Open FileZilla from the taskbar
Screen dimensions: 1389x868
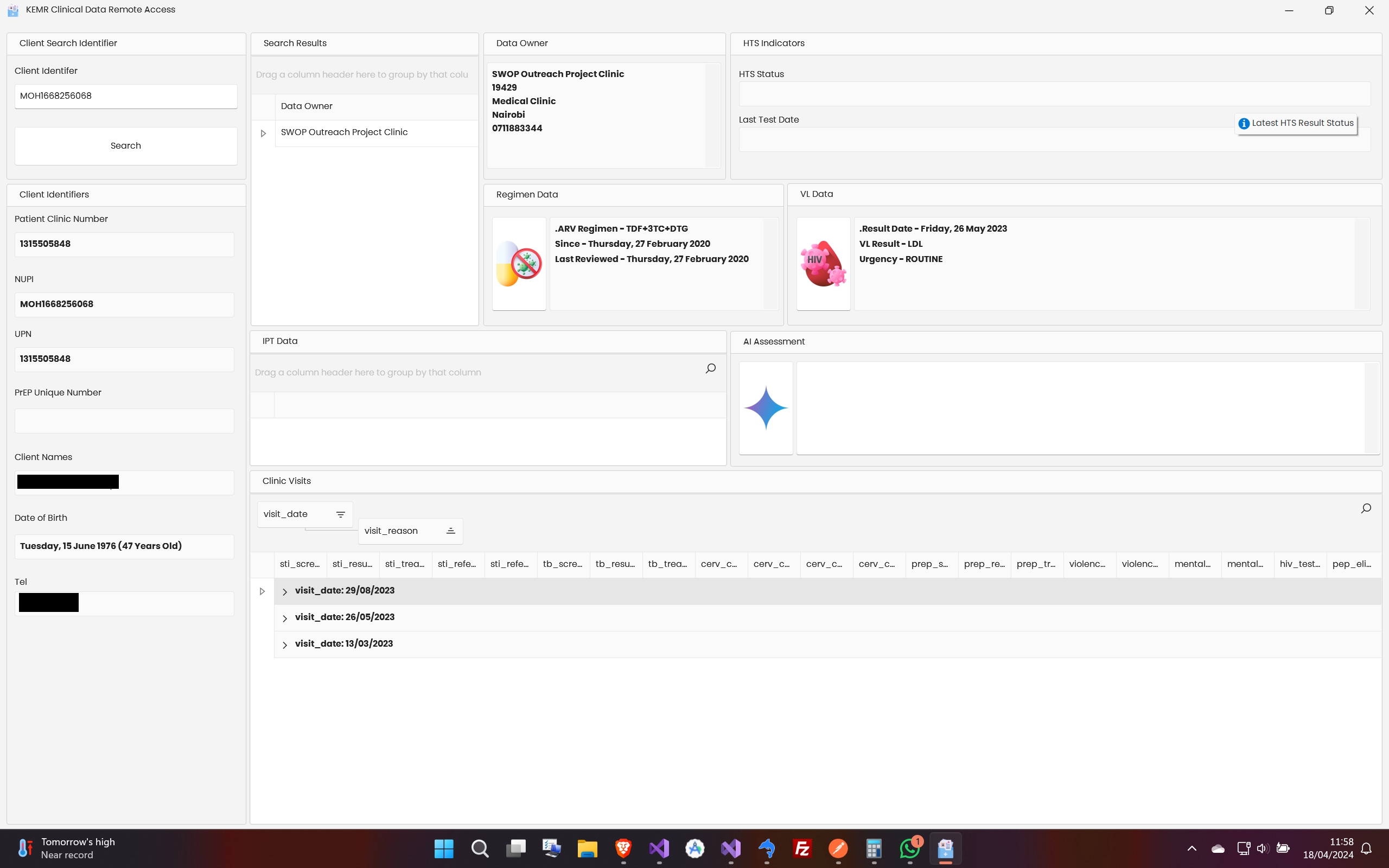(802, 848)
